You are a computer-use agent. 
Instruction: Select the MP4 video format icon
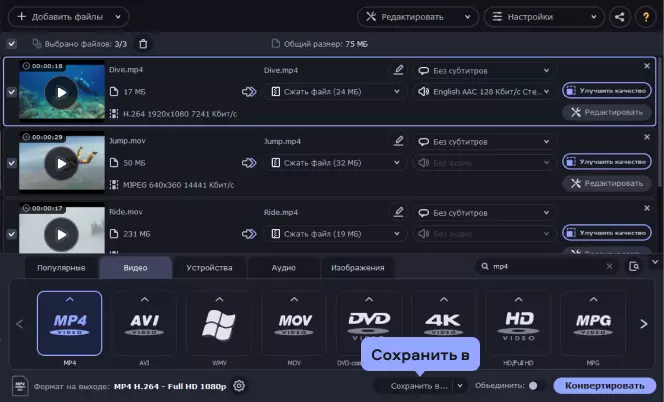click(x=69, y=323)
